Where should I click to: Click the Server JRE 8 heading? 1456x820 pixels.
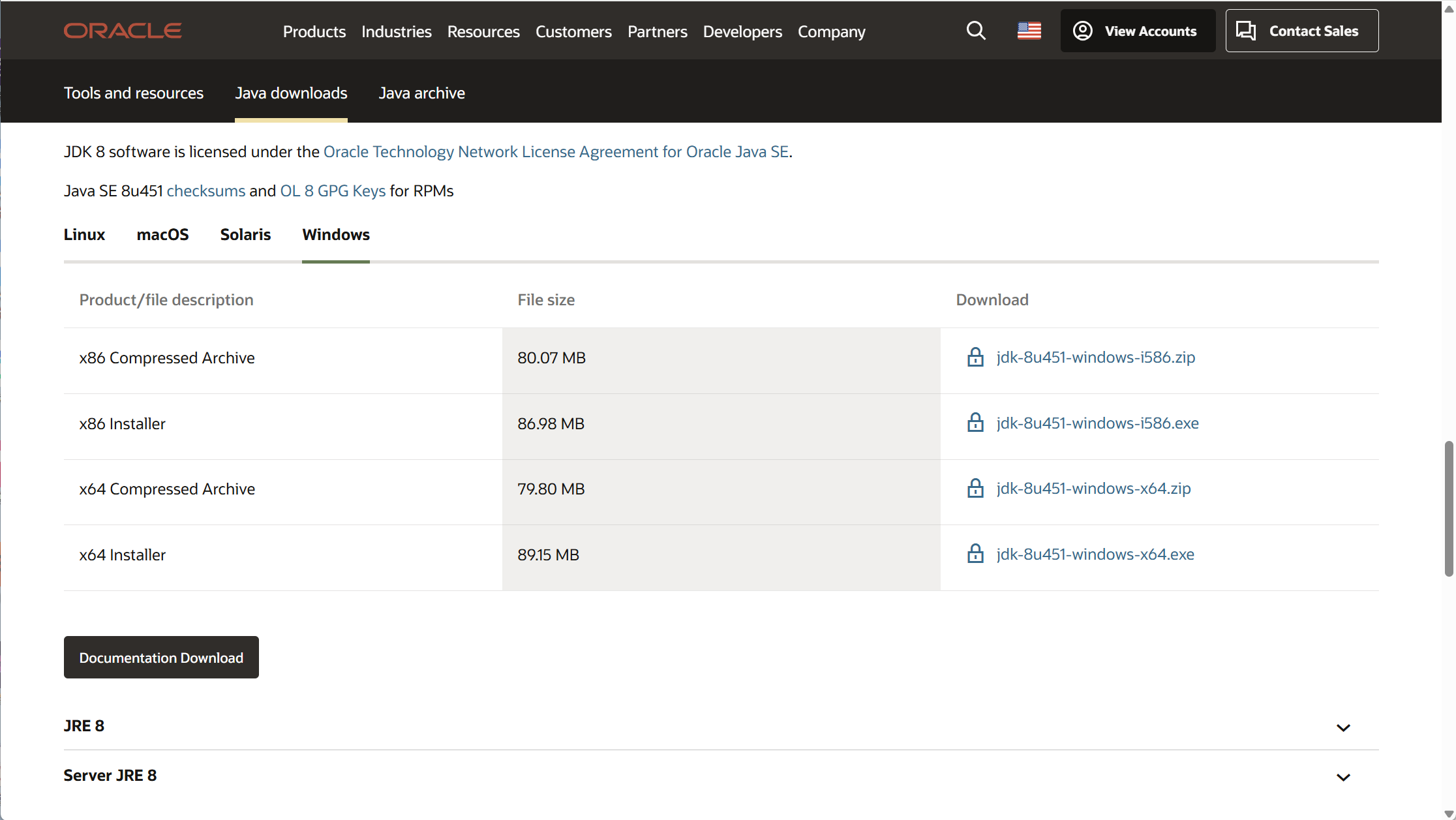pos(110,776)
